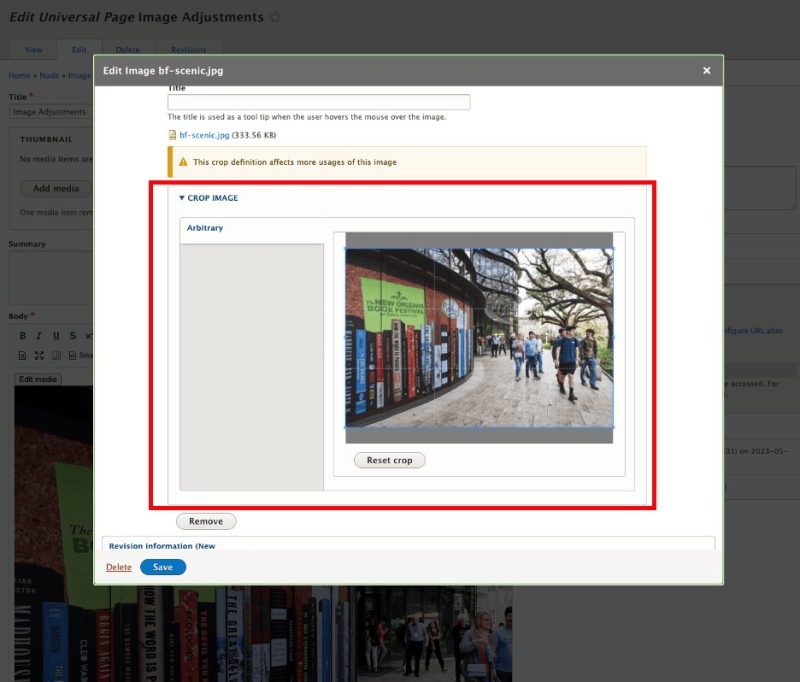Click the page Title field with Image Adjustments
The image size is (800, 682).
pyautogui.click(x=51, y=112)
